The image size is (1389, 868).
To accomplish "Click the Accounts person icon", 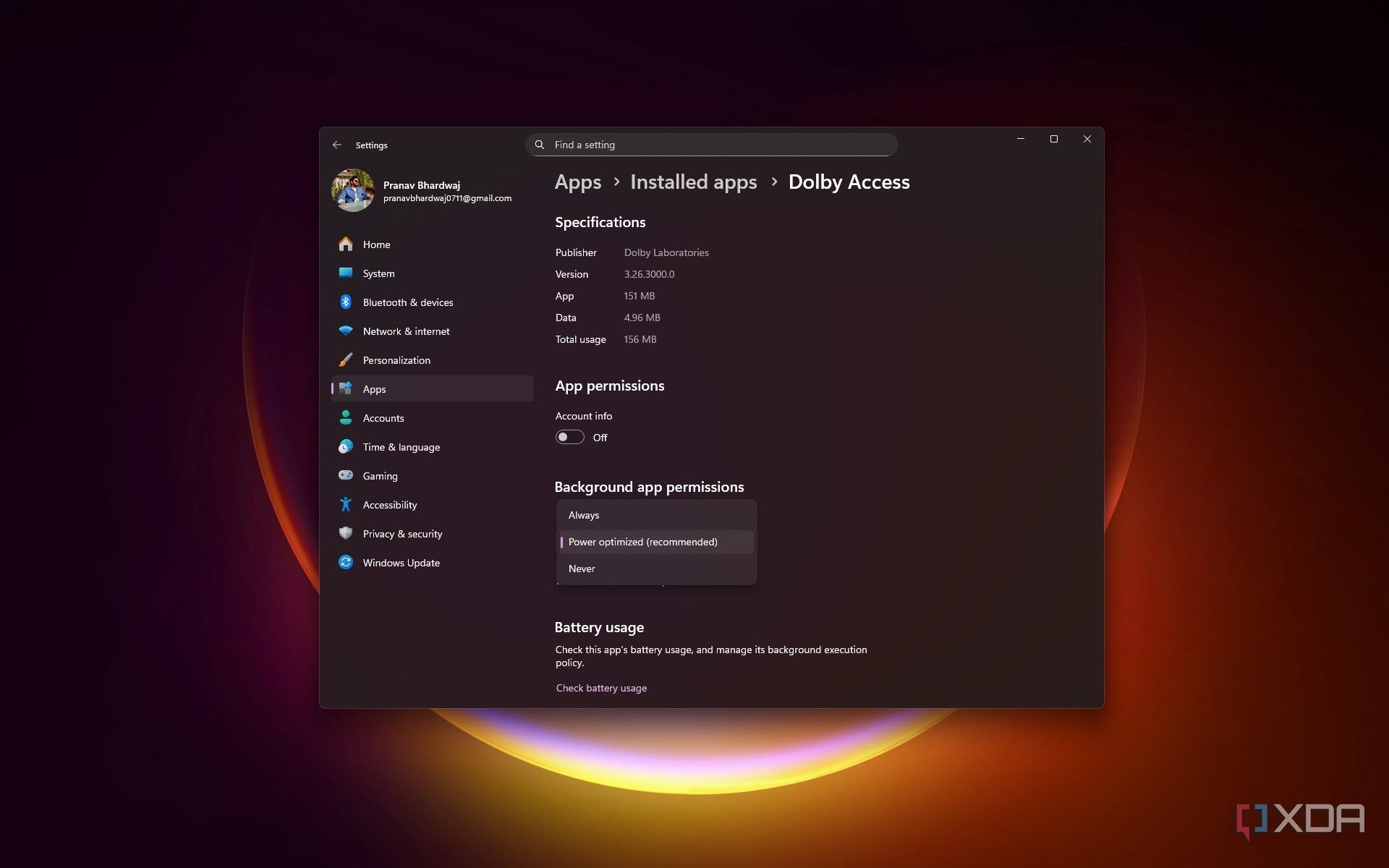I will [x=346, y=418].
